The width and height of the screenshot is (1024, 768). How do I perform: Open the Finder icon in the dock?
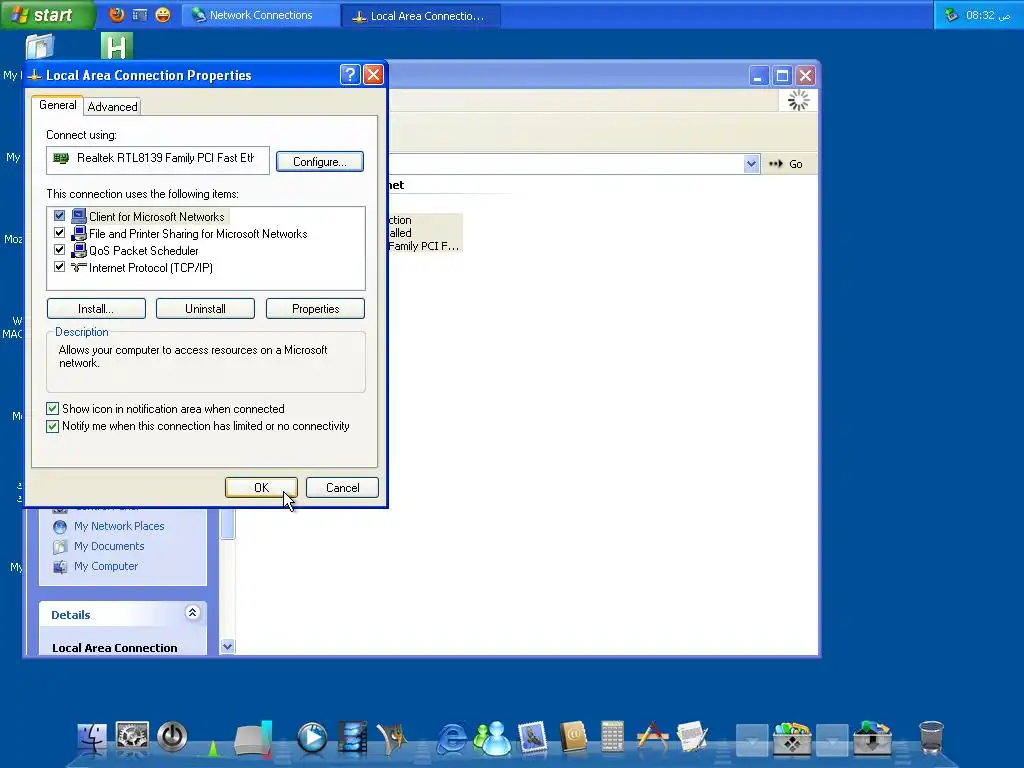click(91, 739)
